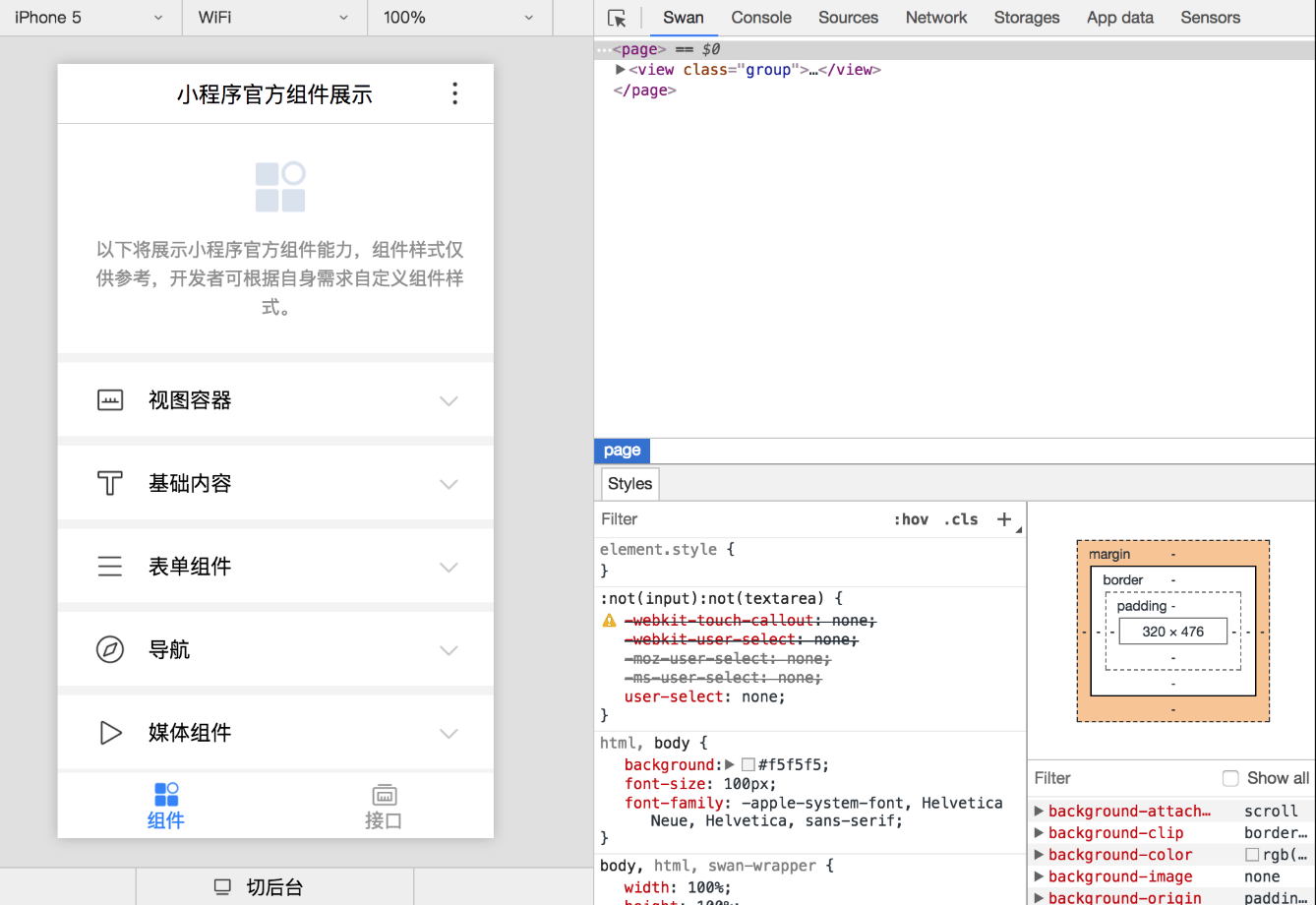Enable the Show all checkbox
1316x905 pixels.
tap(1230, 777)
